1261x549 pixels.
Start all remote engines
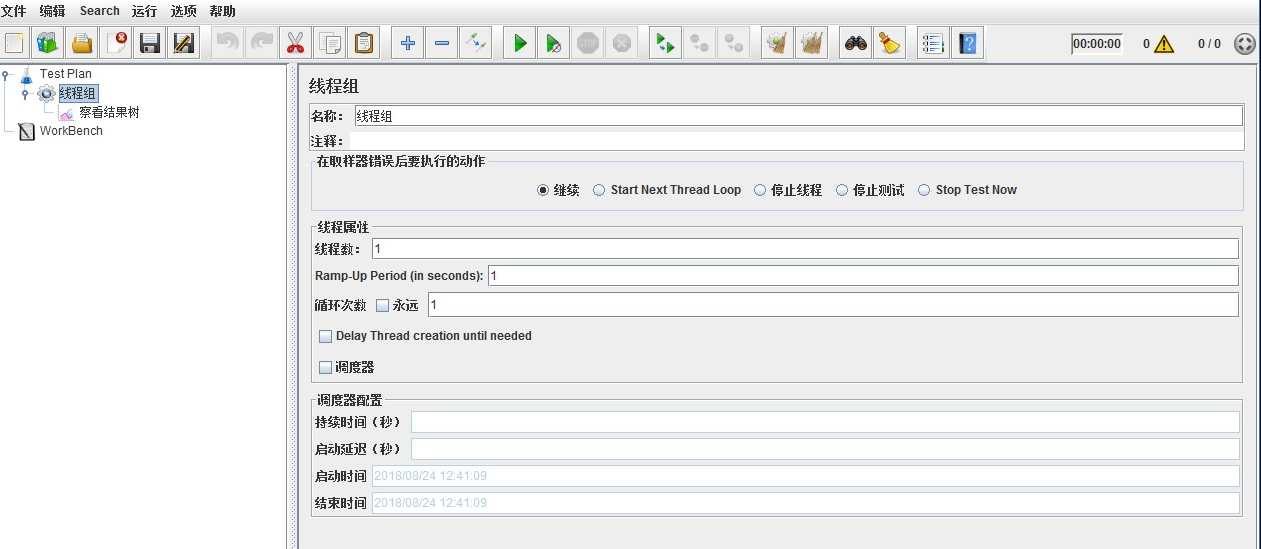pyautogui.click(x=665, y=43)
